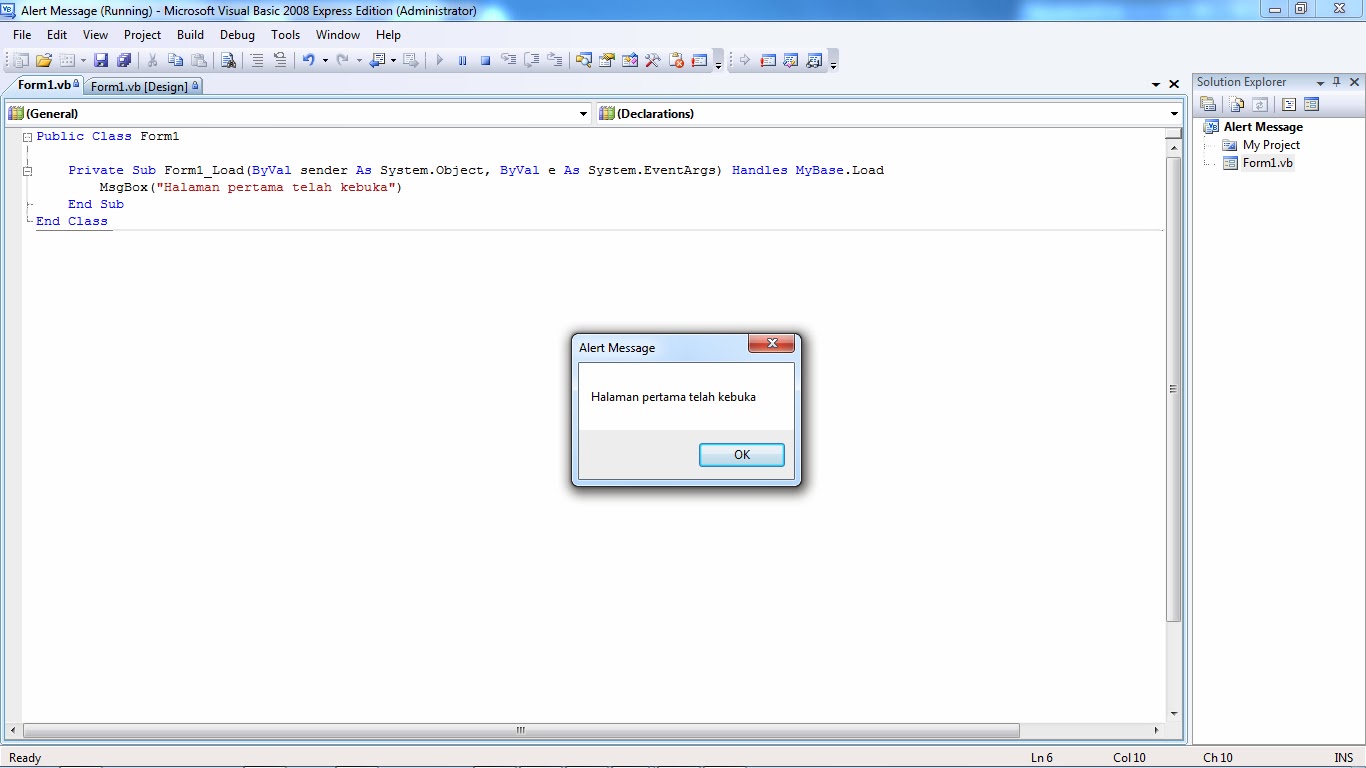
Task: Click the Step Into toolbar icon
Action: [508, 60]
